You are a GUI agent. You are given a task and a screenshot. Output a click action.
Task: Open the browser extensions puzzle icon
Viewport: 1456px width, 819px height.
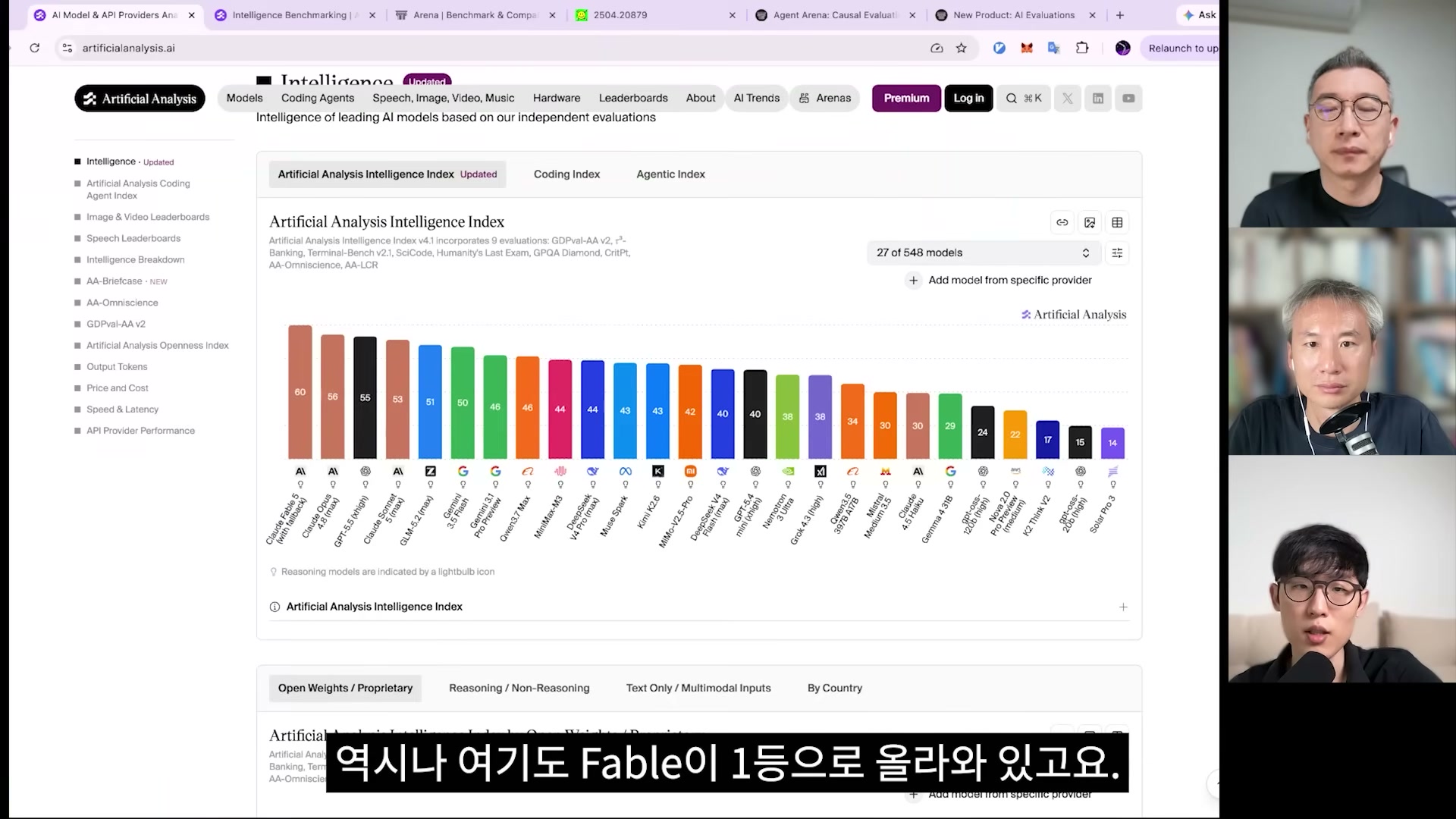[x=1082, y=48]
